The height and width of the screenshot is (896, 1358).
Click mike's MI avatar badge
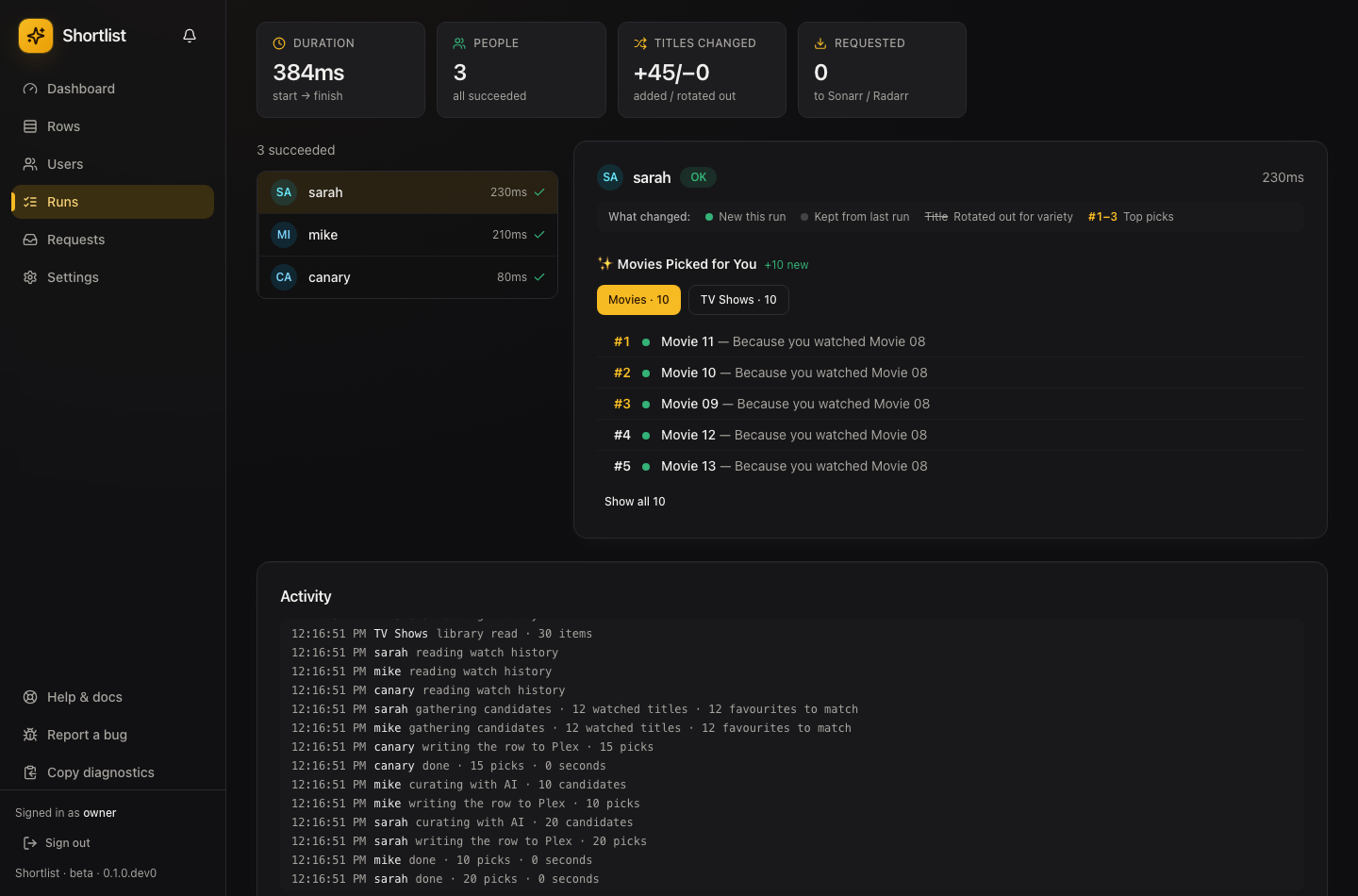coord(284,235)
